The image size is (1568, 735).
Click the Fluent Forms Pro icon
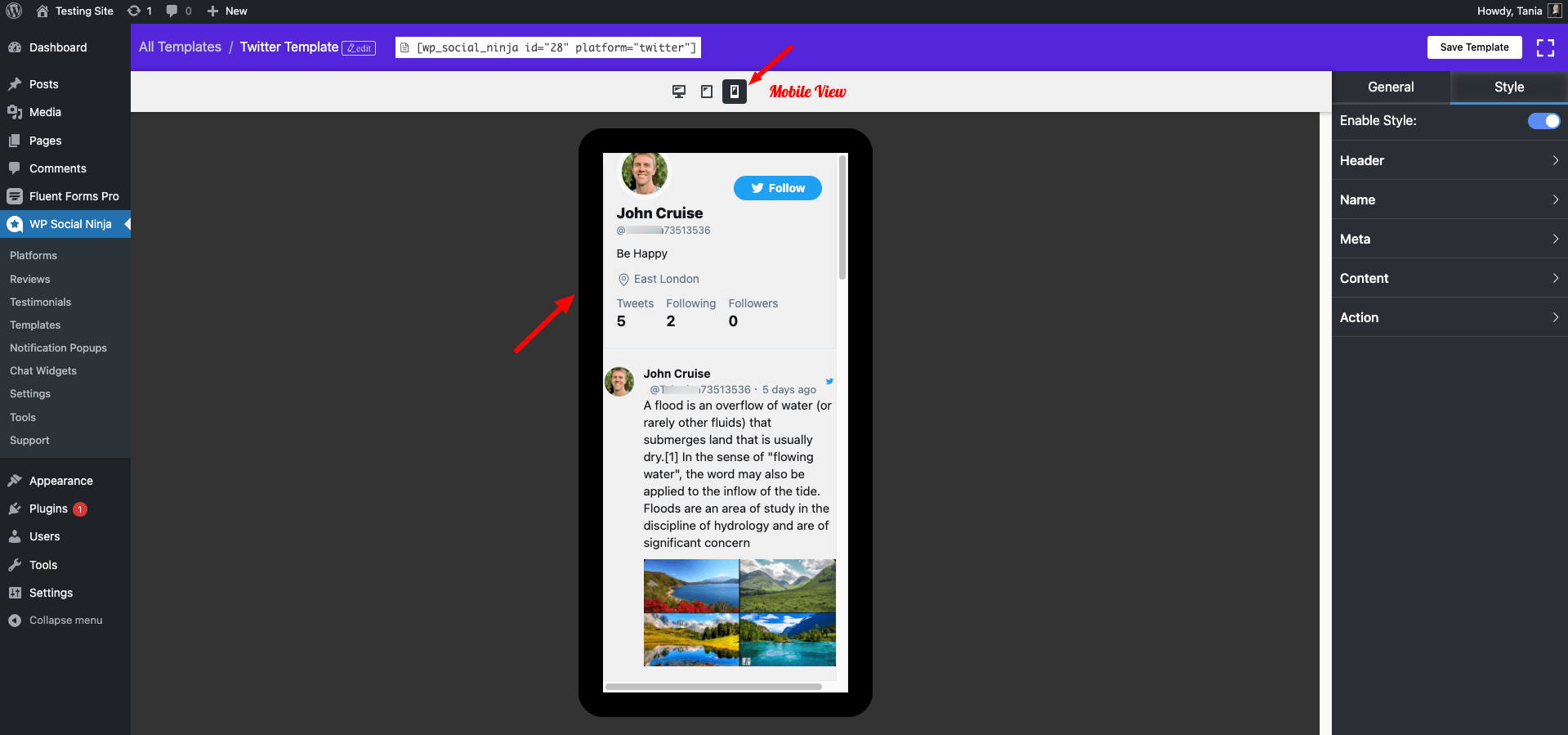point(15,196)
